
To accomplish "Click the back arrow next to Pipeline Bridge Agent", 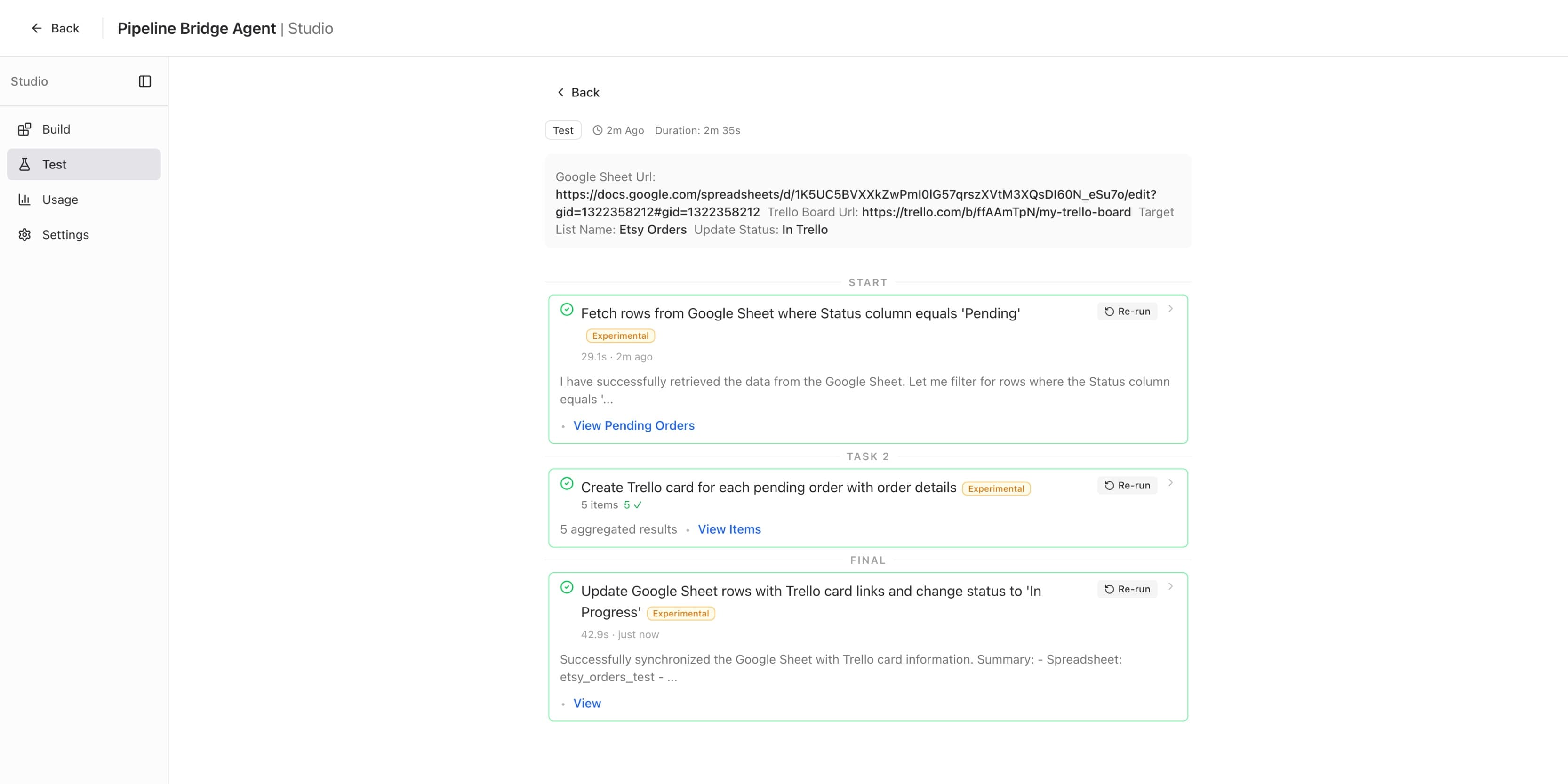I will pos(37,28).
